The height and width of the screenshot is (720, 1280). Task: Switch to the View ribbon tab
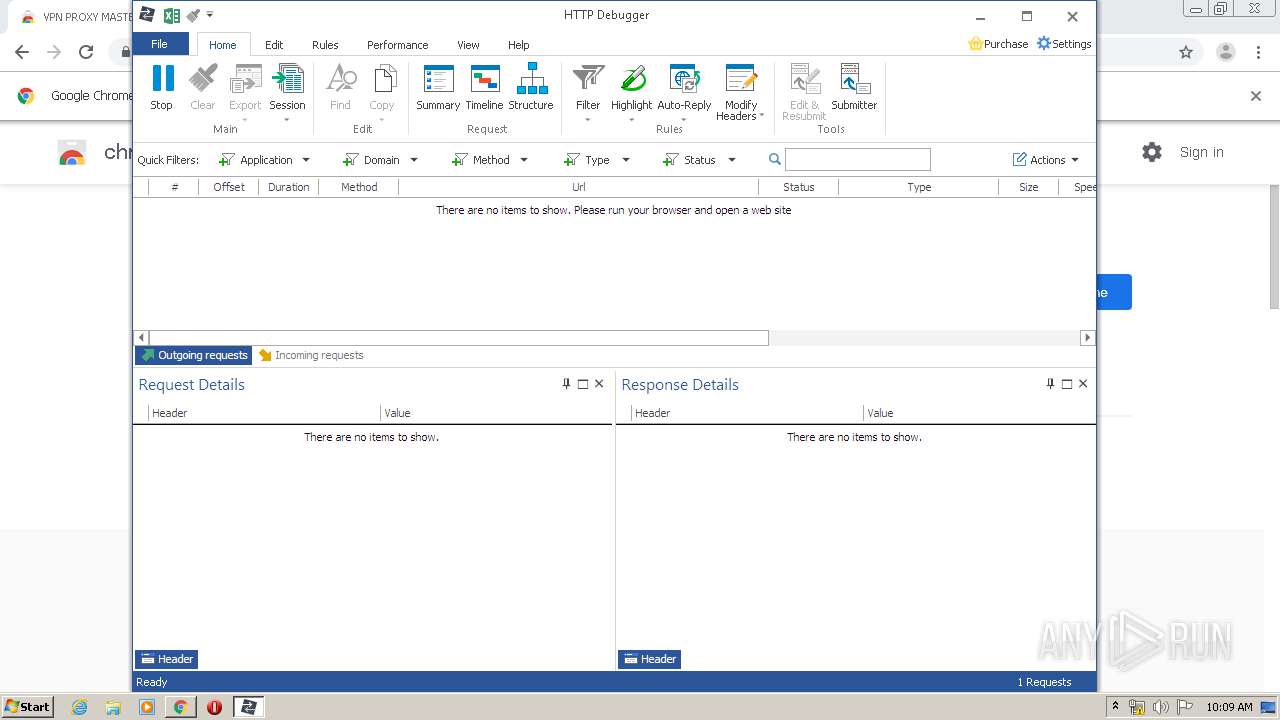pos(468,45)
